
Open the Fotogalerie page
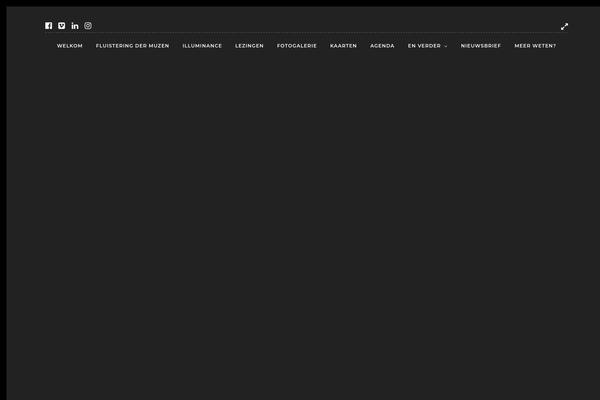[x=297, y=46]
